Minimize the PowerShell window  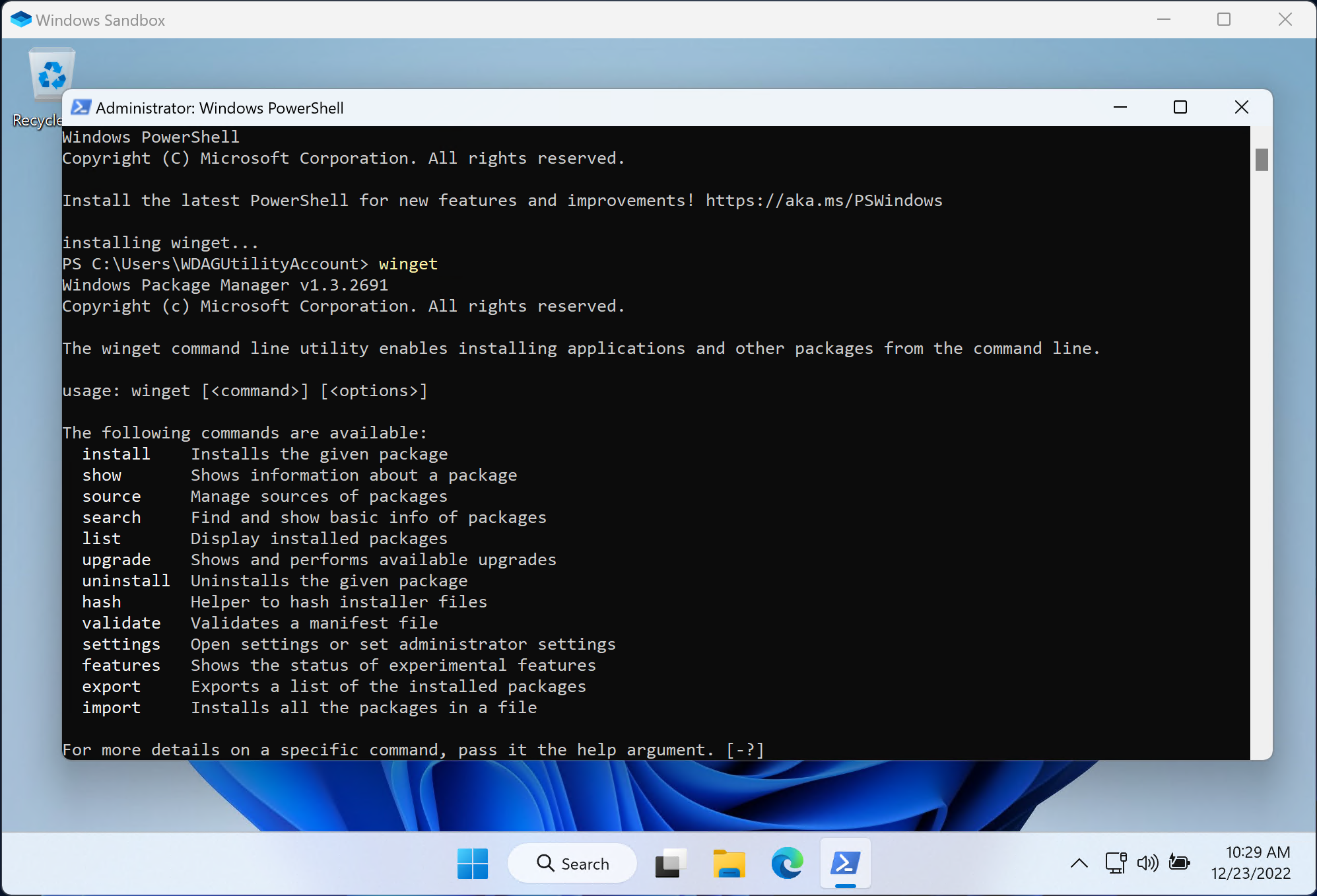1120,107
